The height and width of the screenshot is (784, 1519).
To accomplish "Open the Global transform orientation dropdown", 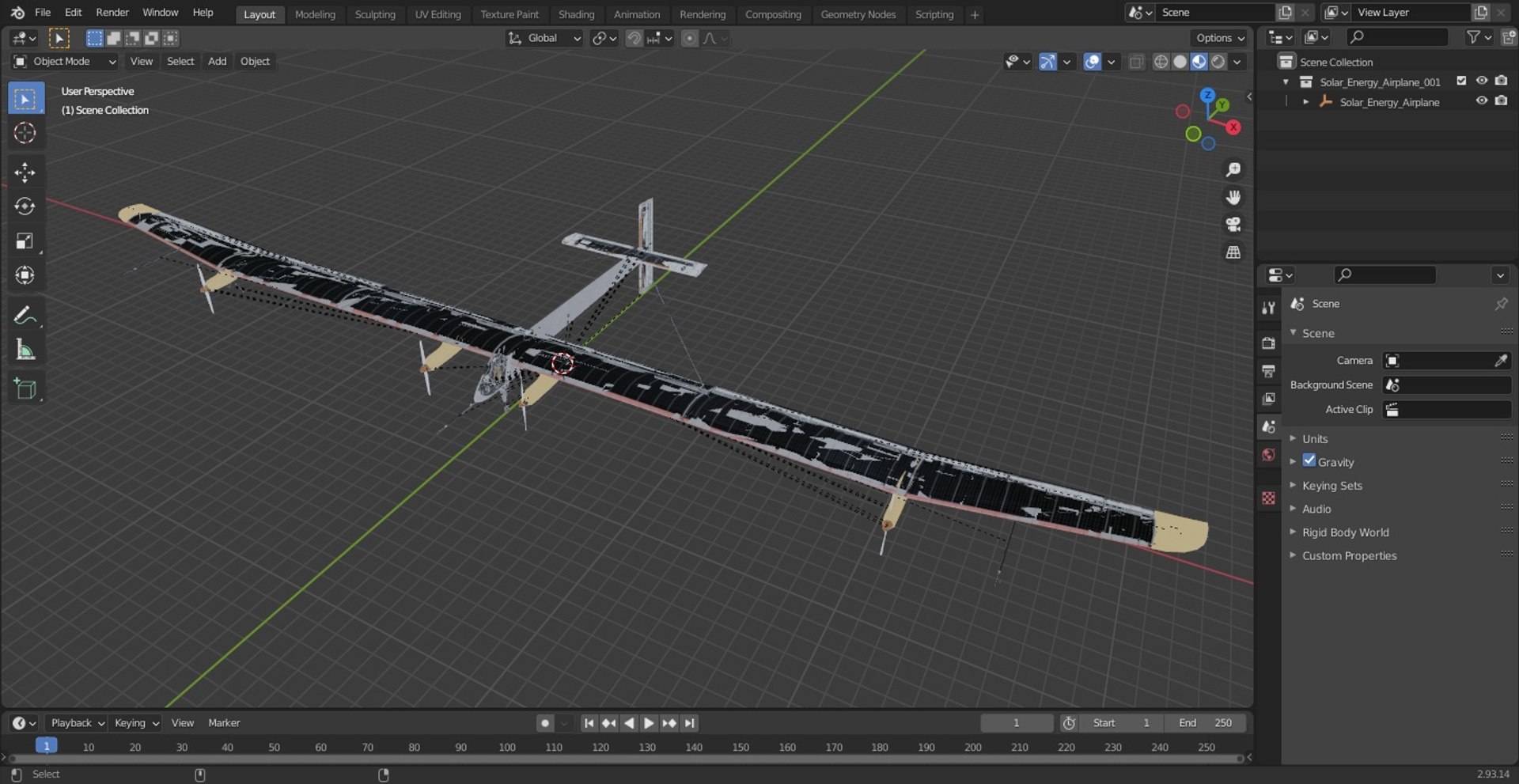I will click(x=544, y=38).
